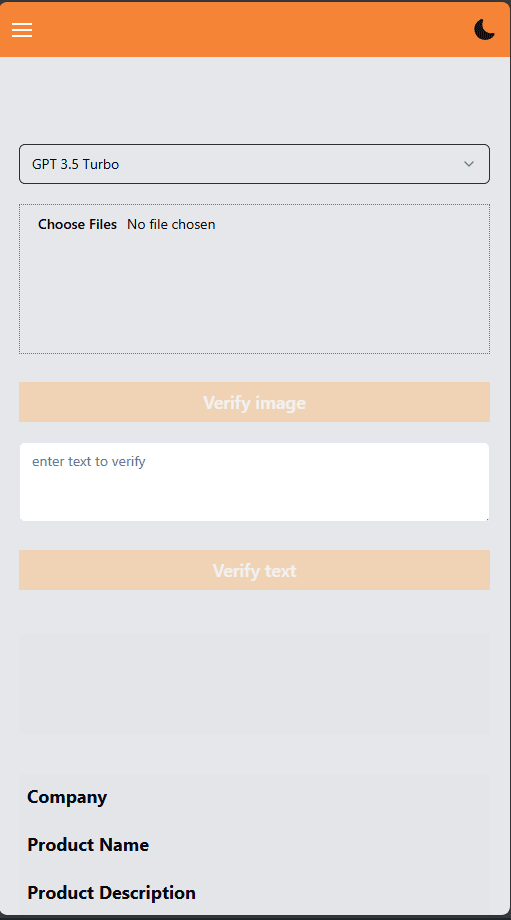
Task: Click the Verify image button
Action: pyautogui.click(x=254, y=402)
